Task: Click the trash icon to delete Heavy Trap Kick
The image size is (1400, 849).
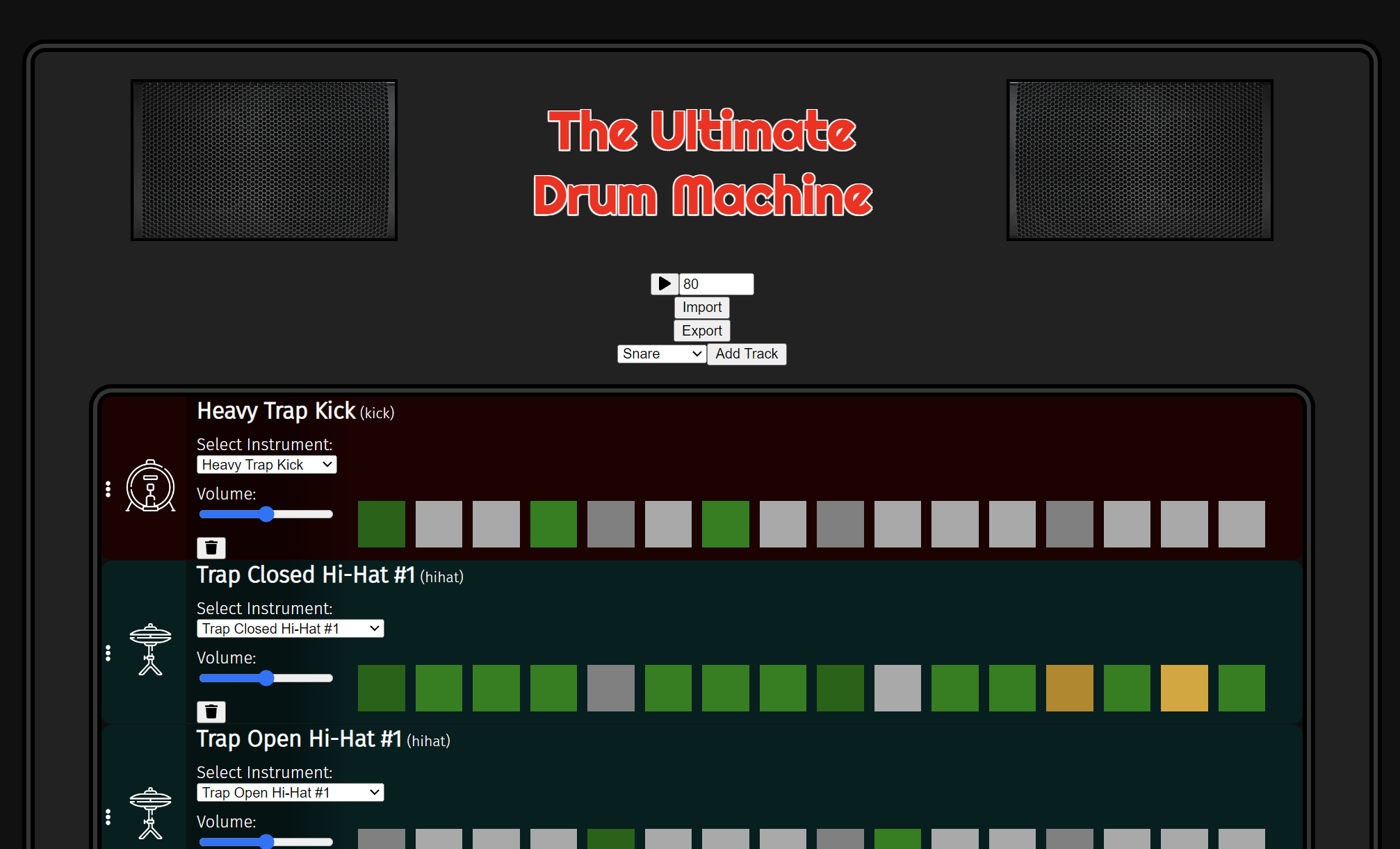Action: pos(211,547)
